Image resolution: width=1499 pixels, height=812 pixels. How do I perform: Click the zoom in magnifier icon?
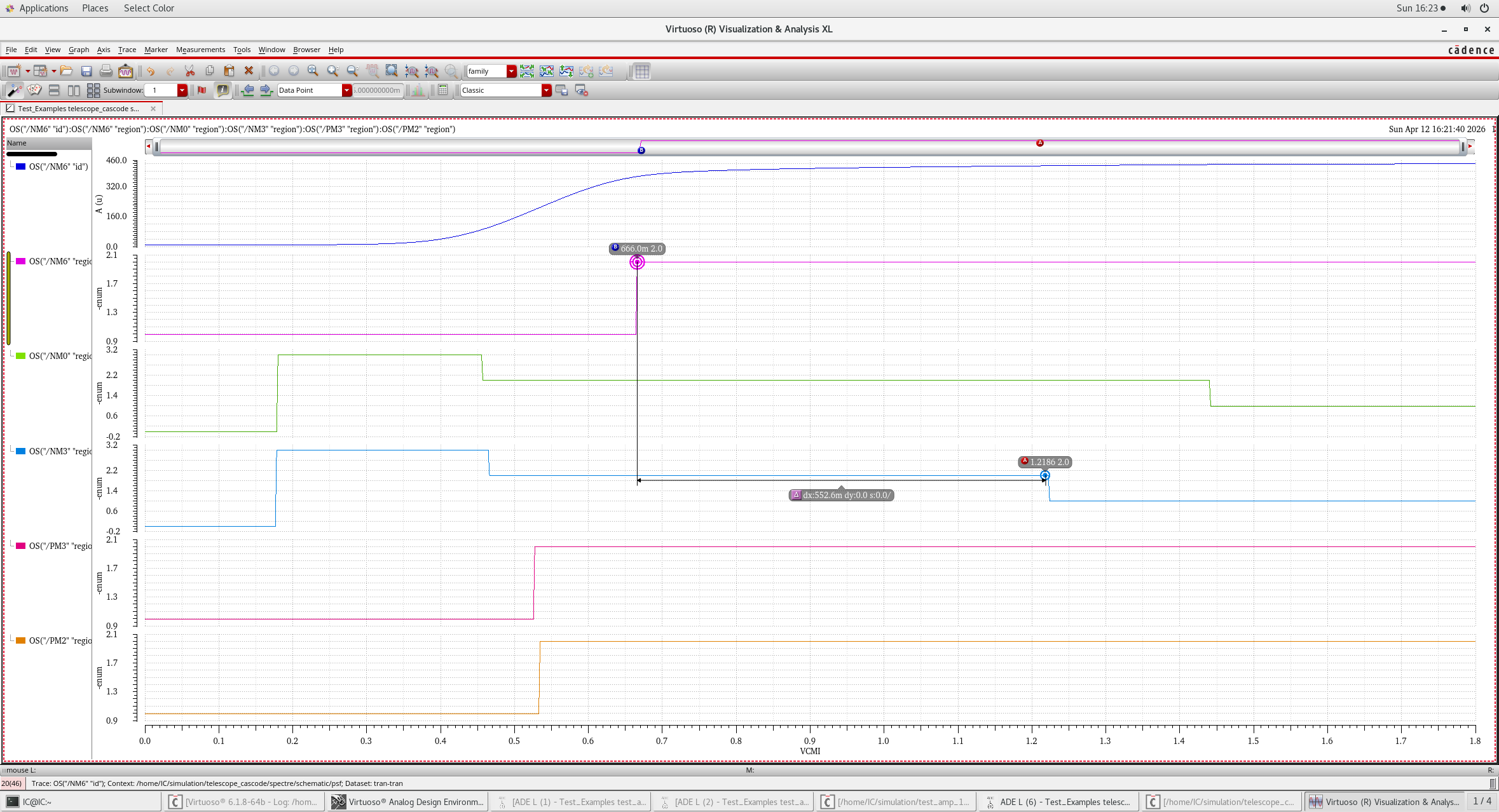tap(332, 71)
